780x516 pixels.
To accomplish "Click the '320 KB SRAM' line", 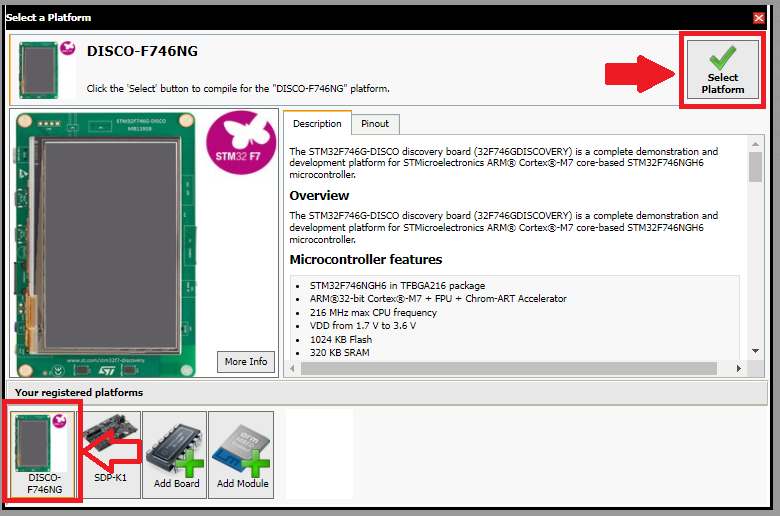I will 340,353.
